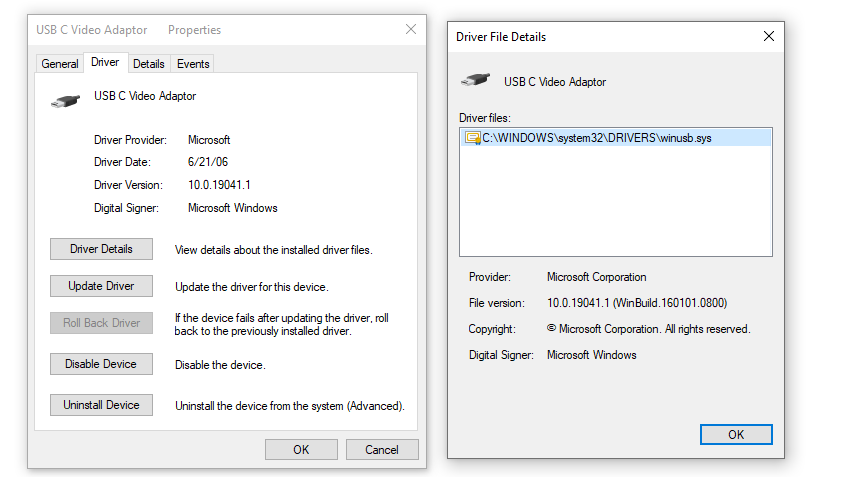Click the Disable Device button
This screenshot has width=844, height=477.
coord(101,364)
